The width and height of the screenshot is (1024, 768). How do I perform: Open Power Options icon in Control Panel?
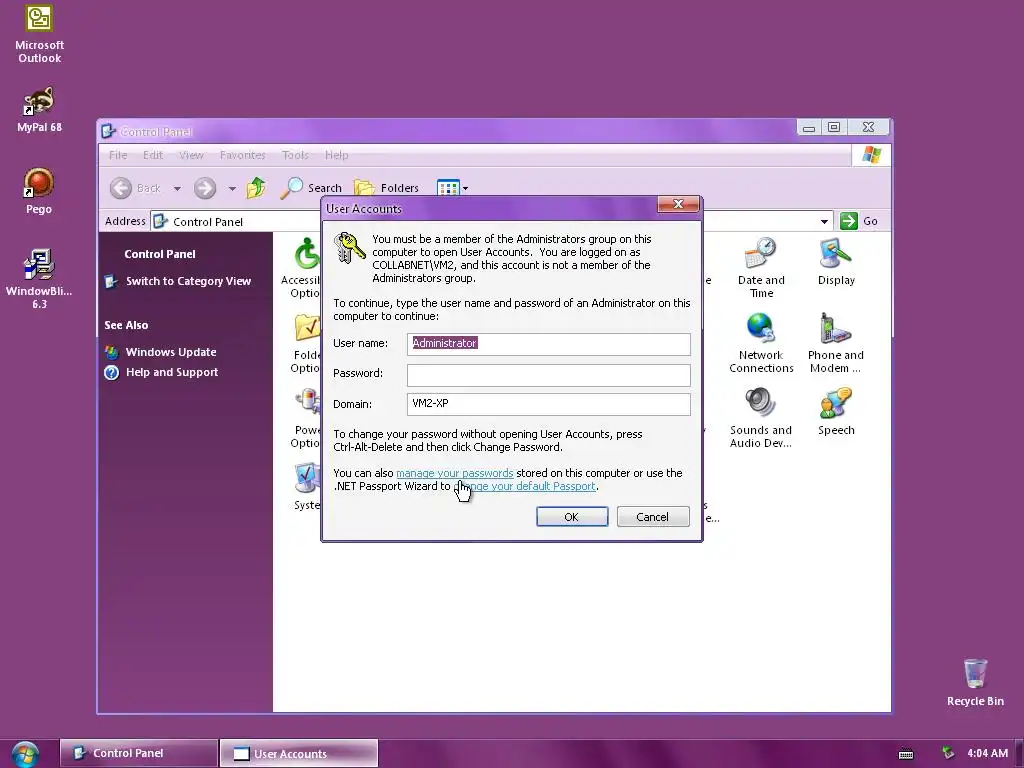click(x=306, y=418)
